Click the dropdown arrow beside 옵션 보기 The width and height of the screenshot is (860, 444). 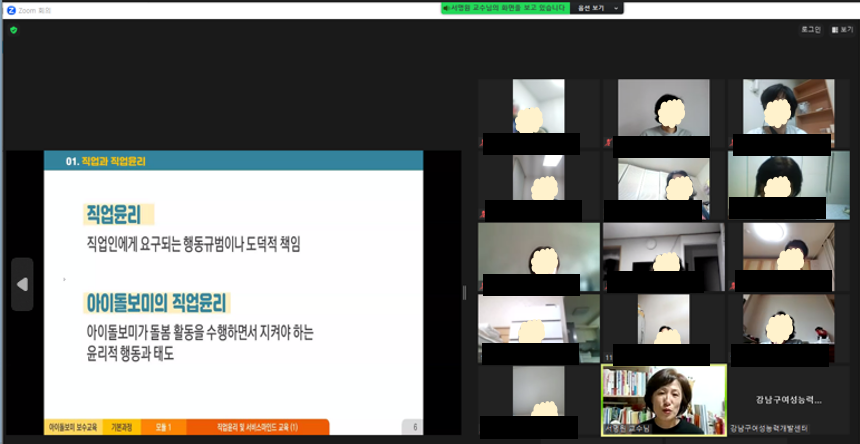tap(616, 8)
